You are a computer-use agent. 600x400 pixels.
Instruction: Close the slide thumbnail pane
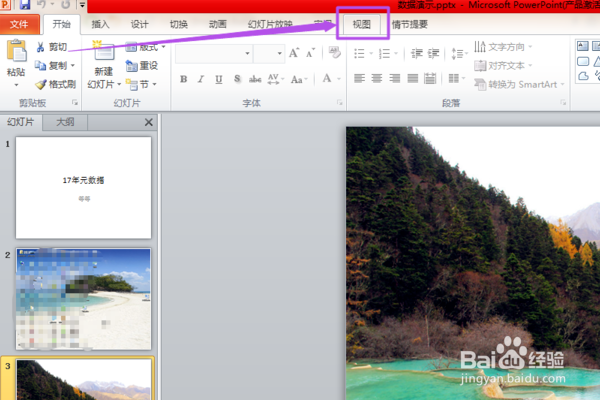(148, 122)
